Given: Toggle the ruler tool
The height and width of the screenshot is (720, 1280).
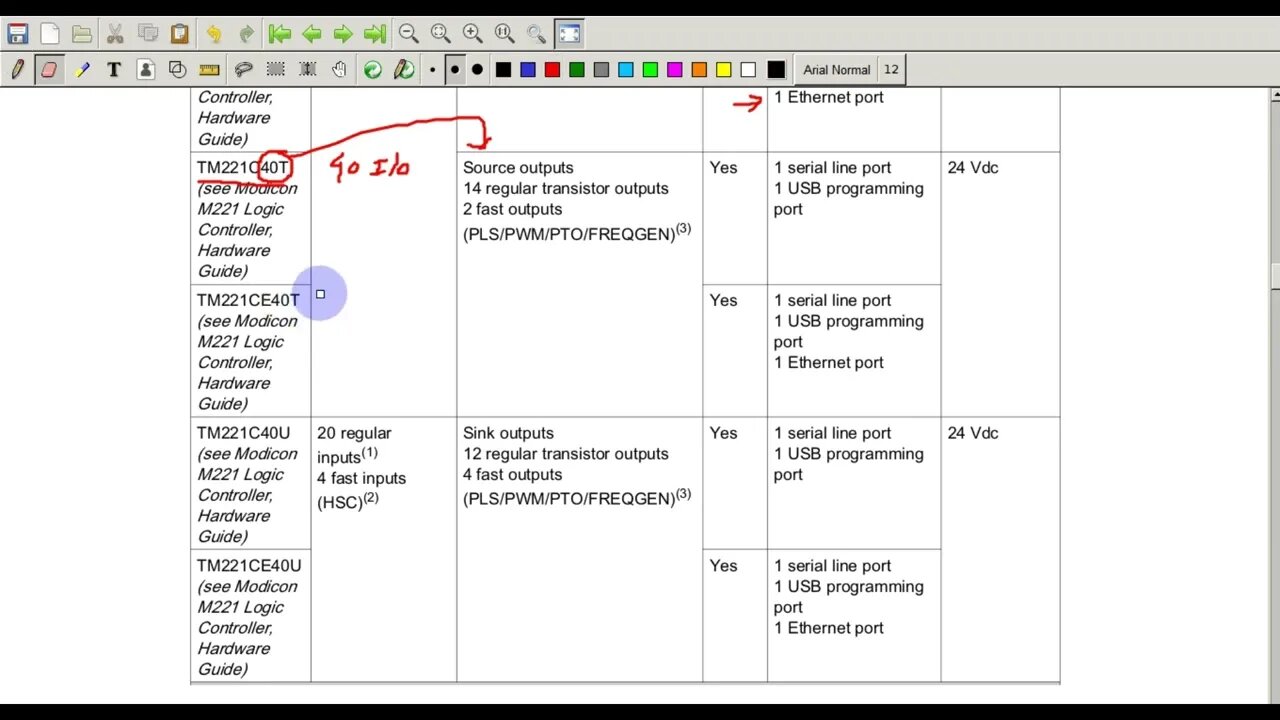Looking at the screenshot, I should pyautogui.click(x=210, y=70).
